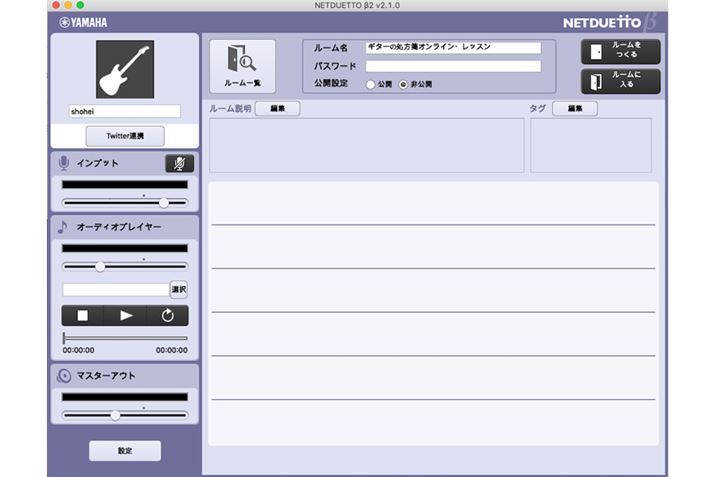Click the audio playback position bar
Image resolution: width=715 pixels, height=477 pixels.
(x=125, y=338)
